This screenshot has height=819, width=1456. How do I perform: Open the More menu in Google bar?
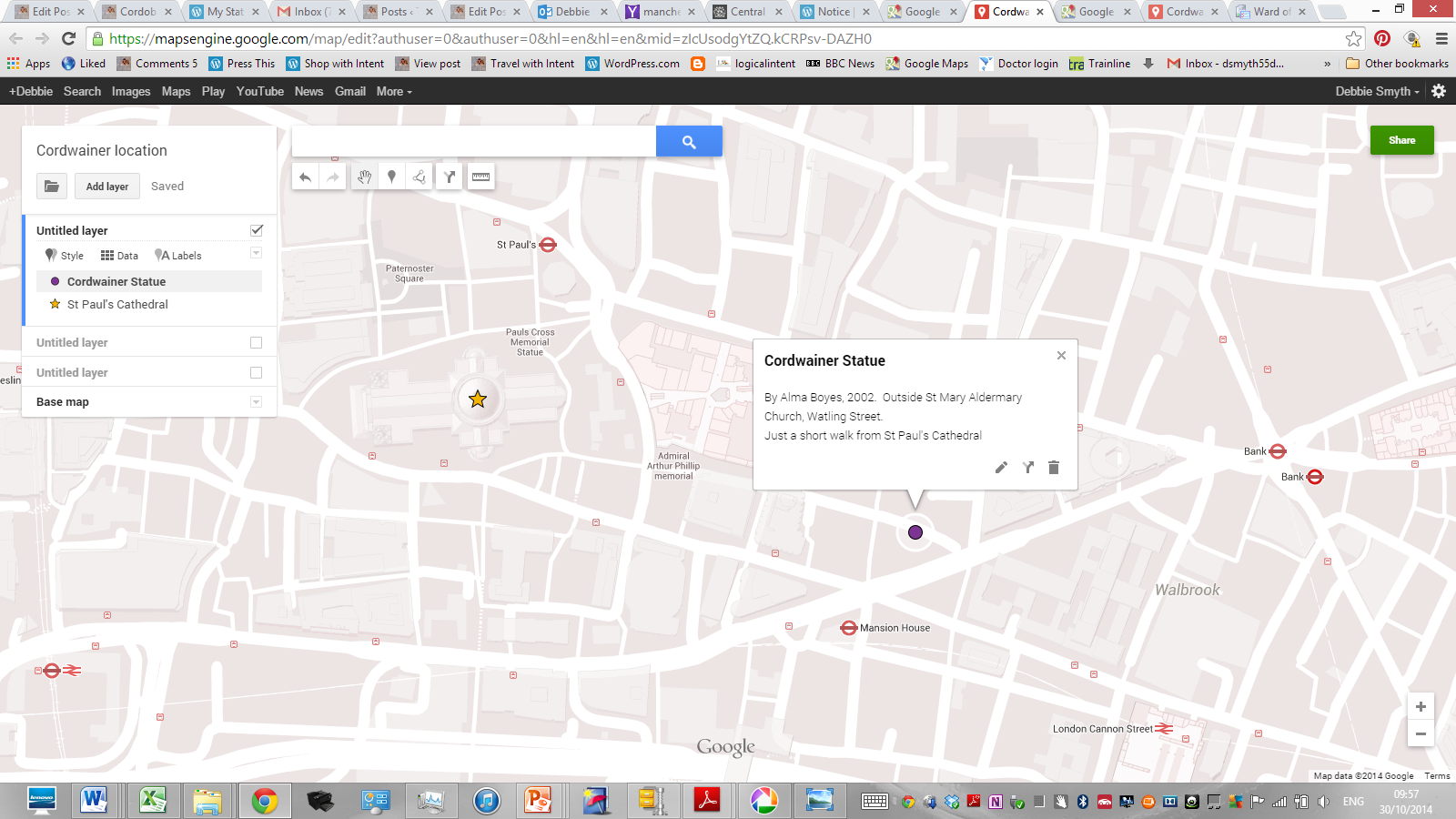click(x=394, y=92)
